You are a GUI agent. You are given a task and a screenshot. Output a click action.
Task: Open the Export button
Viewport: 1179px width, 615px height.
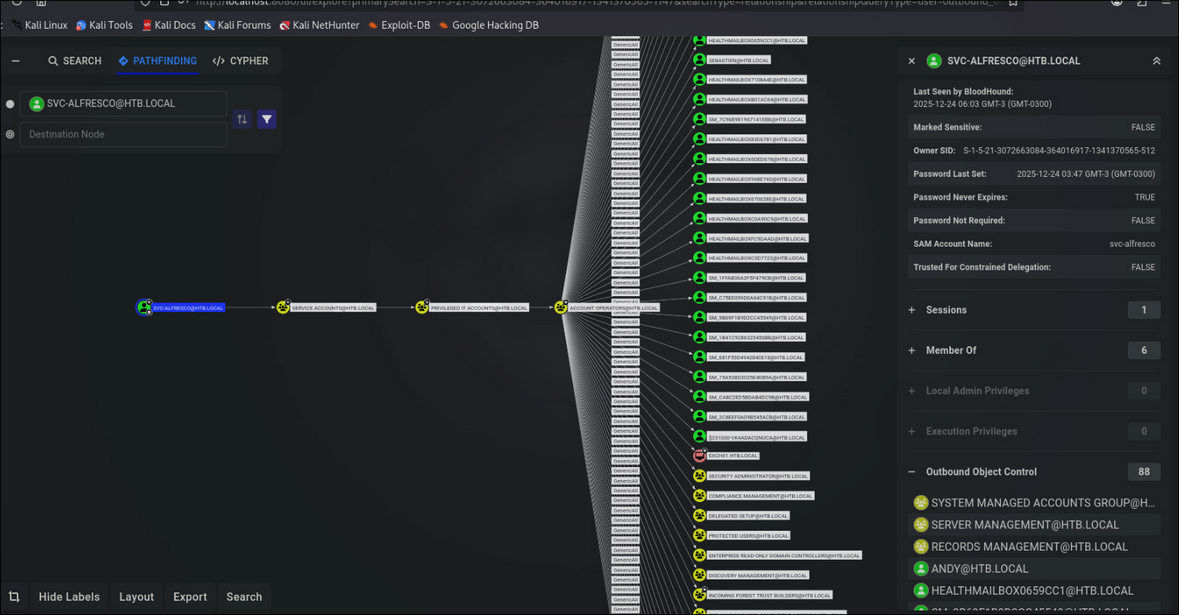[189, 597]
